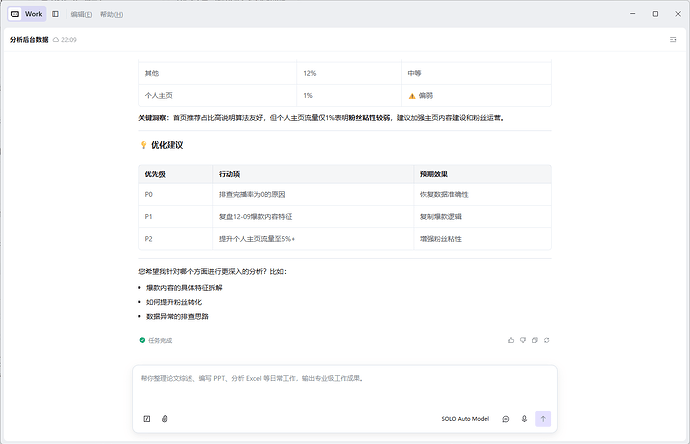Click the 优化建议 section heading
The height and width of the screenshot is (444, 690).
(167, 145)
